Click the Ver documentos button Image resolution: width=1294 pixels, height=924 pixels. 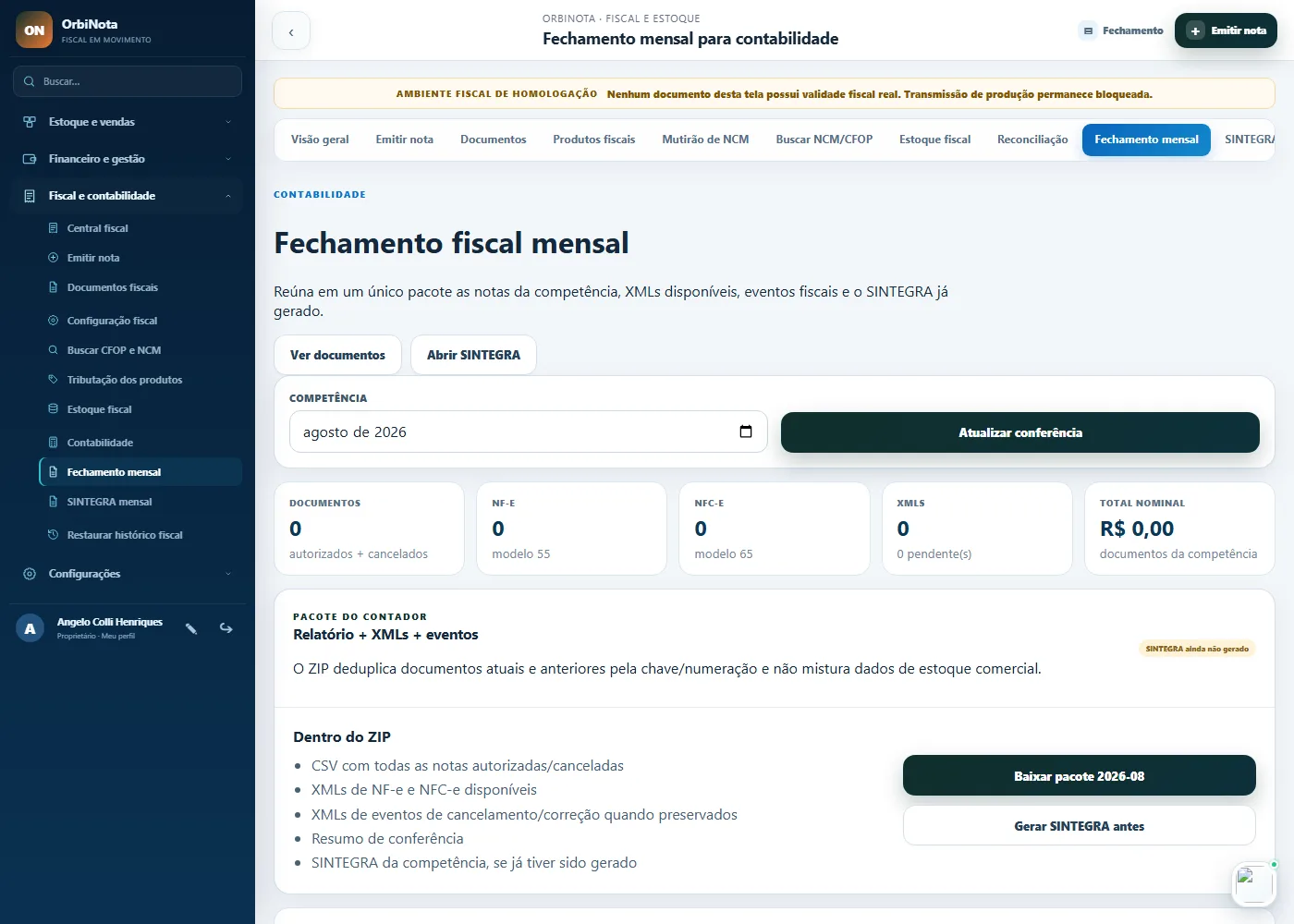[337, 355]
